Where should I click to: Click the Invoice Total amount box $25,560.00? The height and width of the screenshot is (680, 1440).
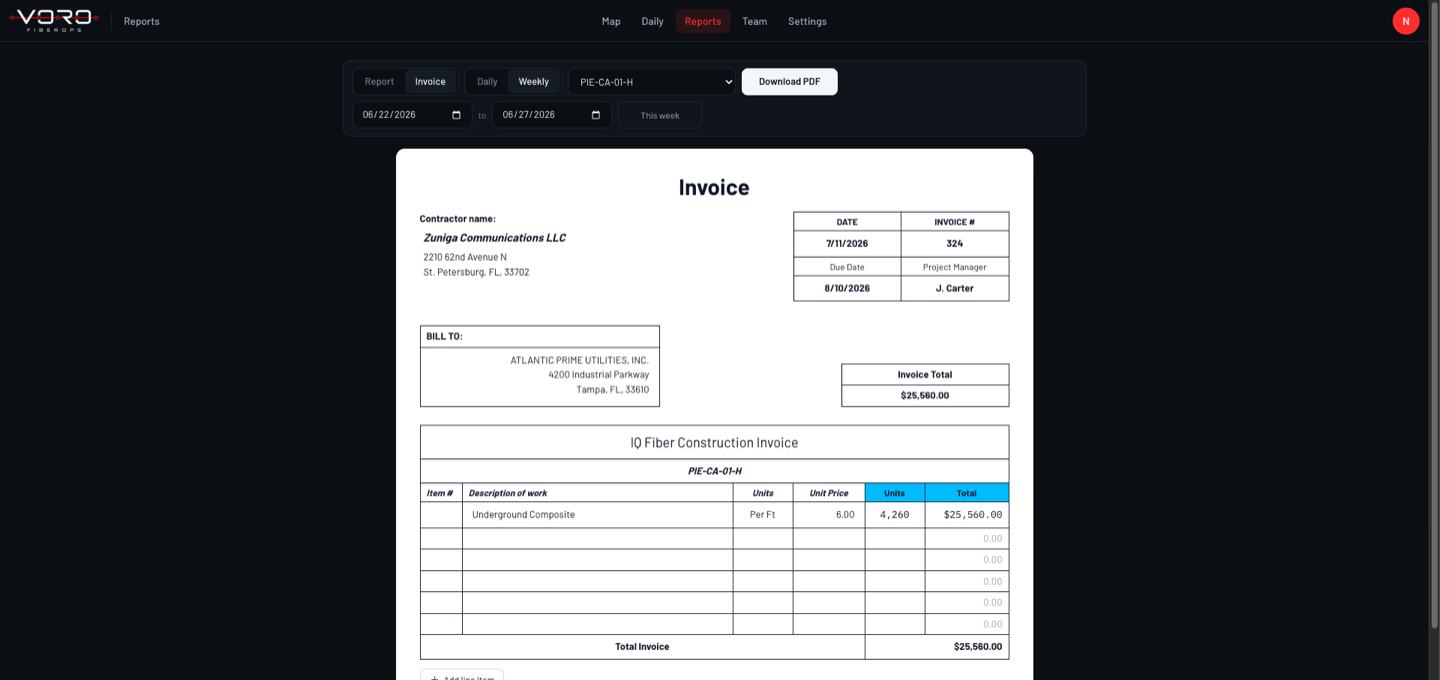coord(925,396)
